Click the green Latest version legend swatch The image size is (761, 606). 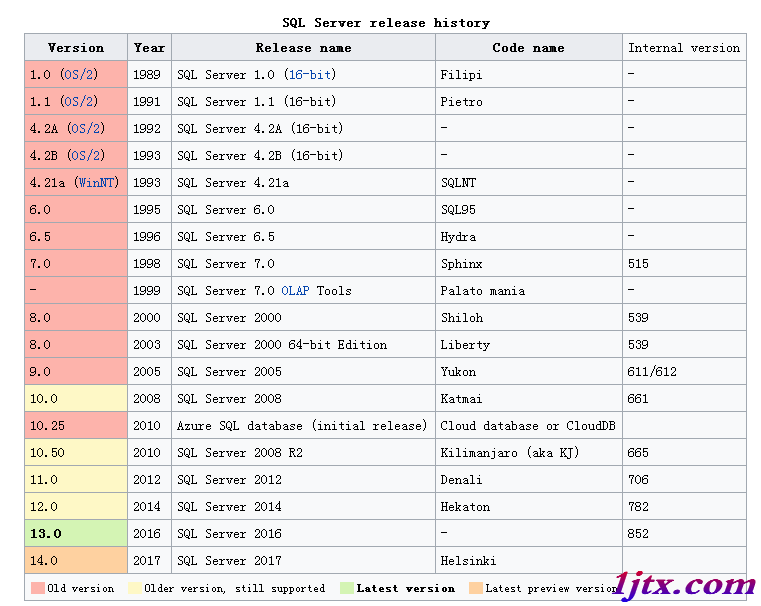347,588
